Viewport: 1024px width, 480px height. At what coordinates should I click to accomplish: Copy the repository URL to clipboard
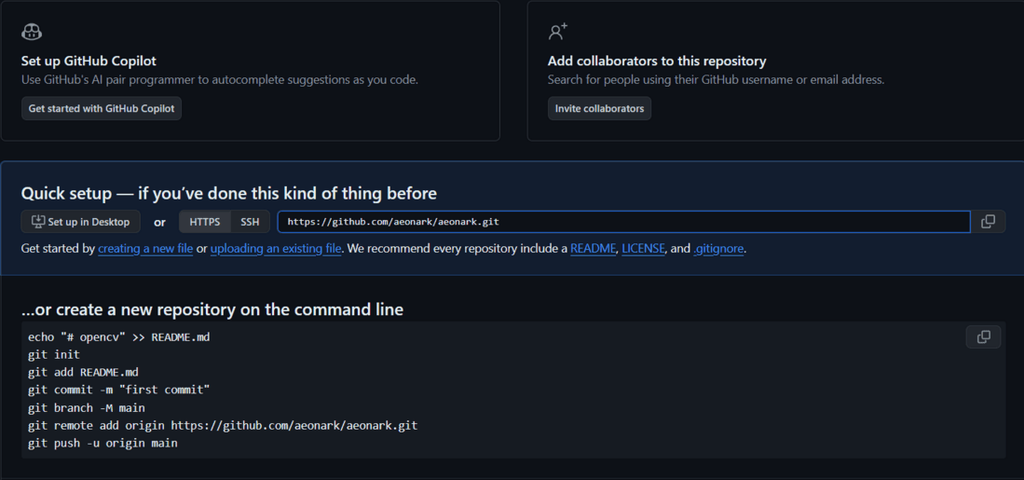[x=987, y=222]
